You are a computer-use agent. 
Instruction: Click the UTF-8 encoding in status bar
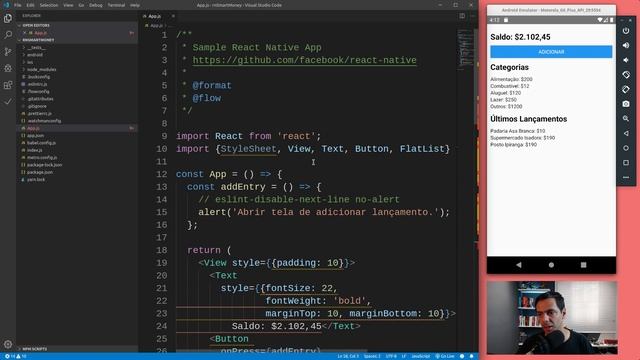point(391,356)
